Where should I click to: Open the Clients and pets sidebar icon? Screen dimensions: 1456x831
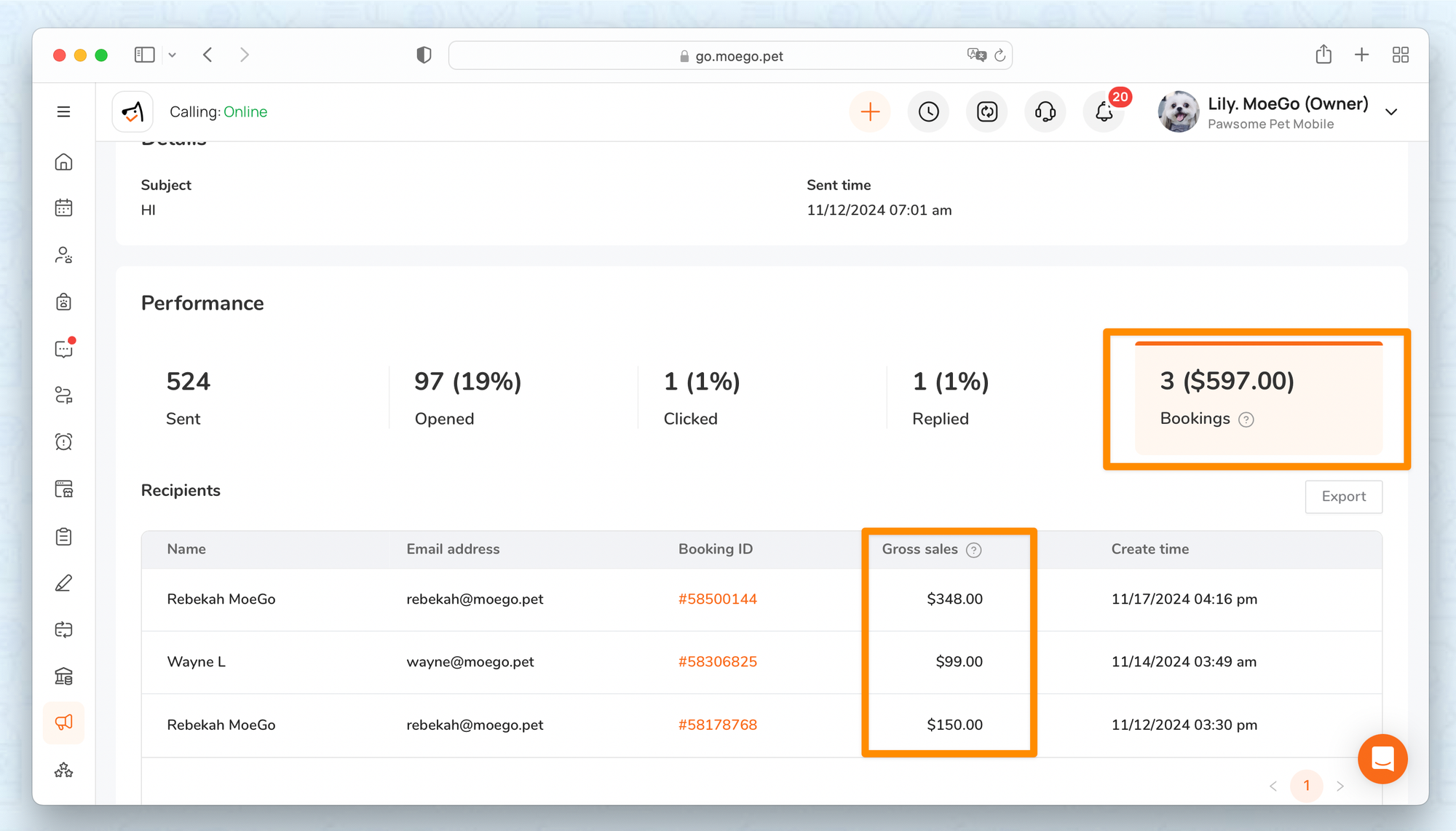point(63,255)
